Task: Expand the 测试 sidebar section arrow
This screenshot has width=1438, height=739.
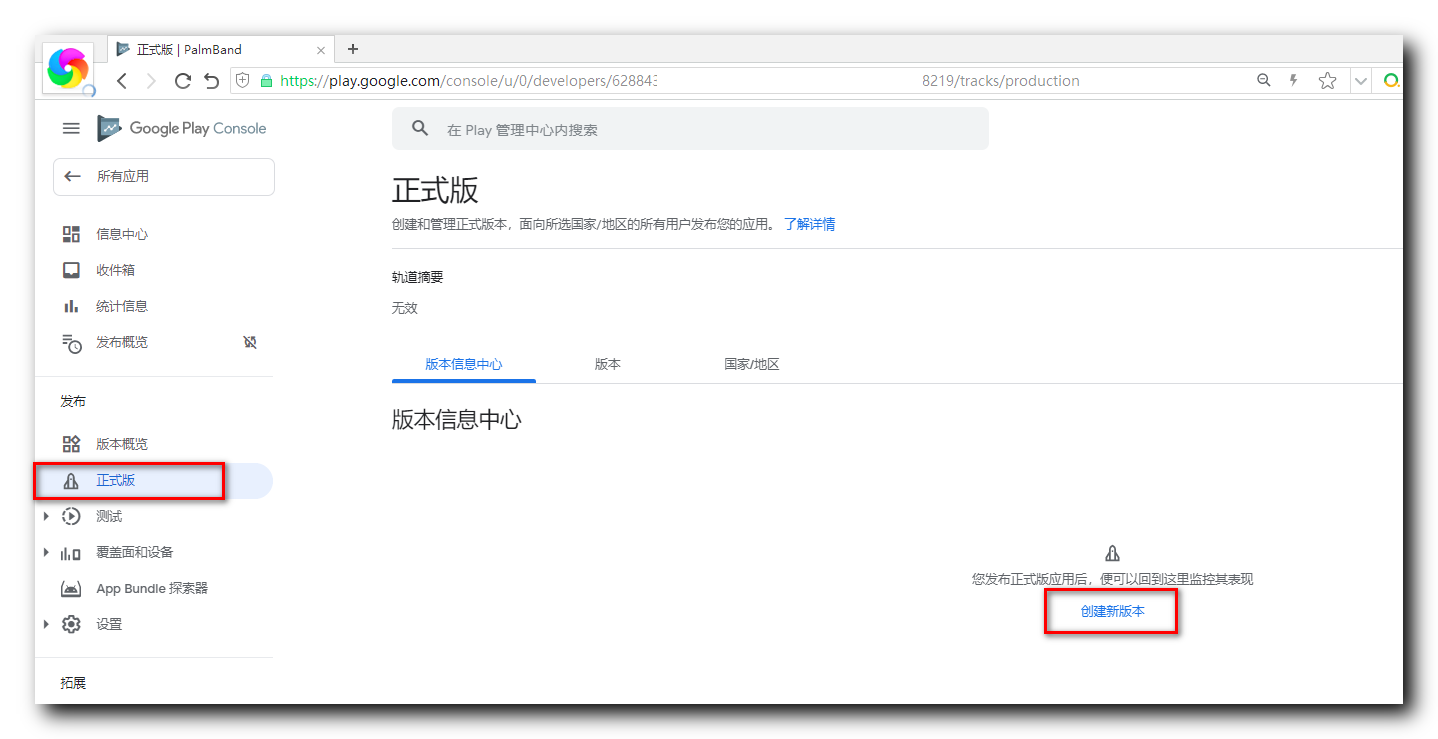Action: 46,516
